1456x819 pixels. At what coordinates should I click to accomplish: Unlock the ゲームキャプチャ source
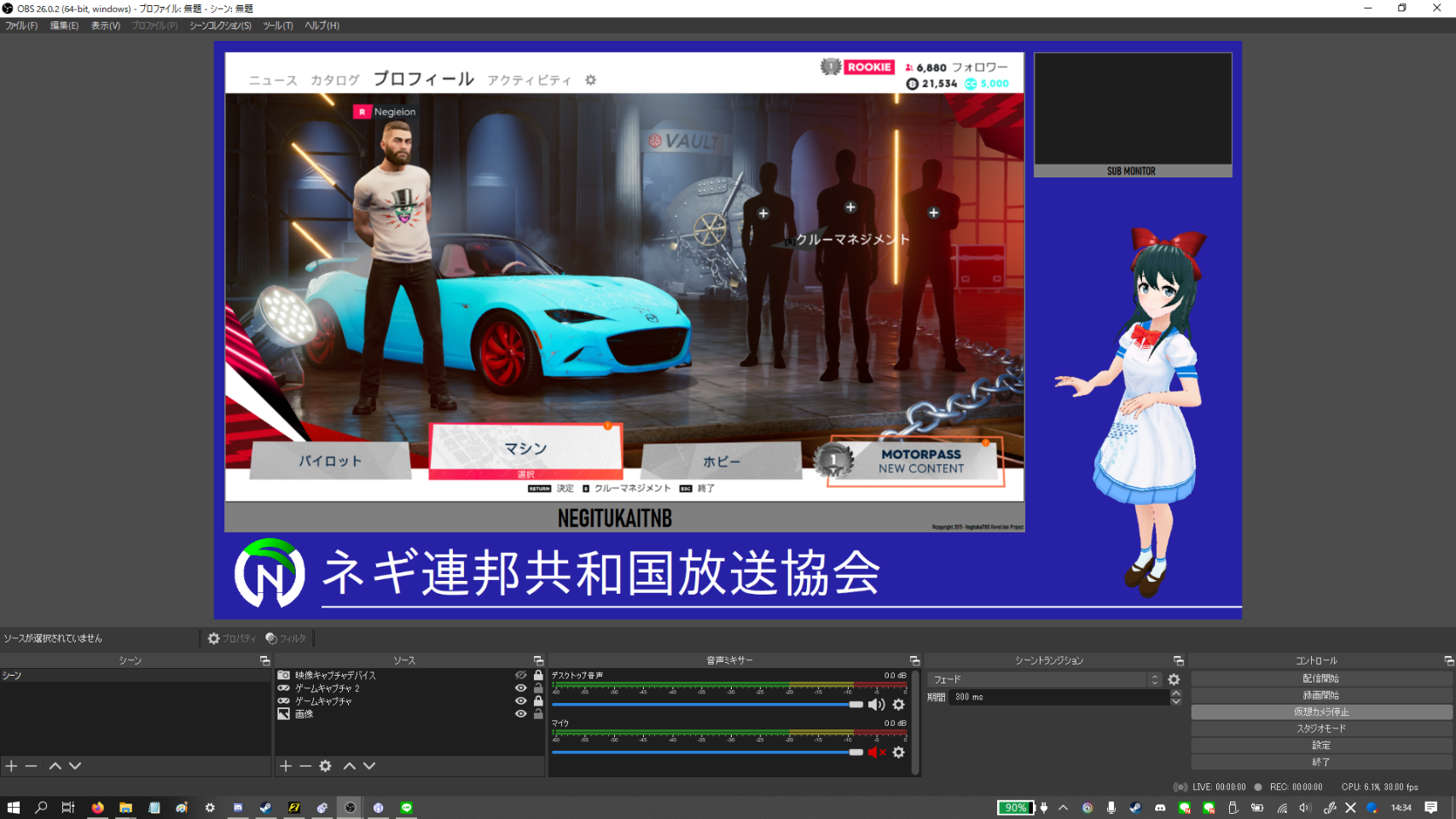pyautogui.click(x=538, y=700)
